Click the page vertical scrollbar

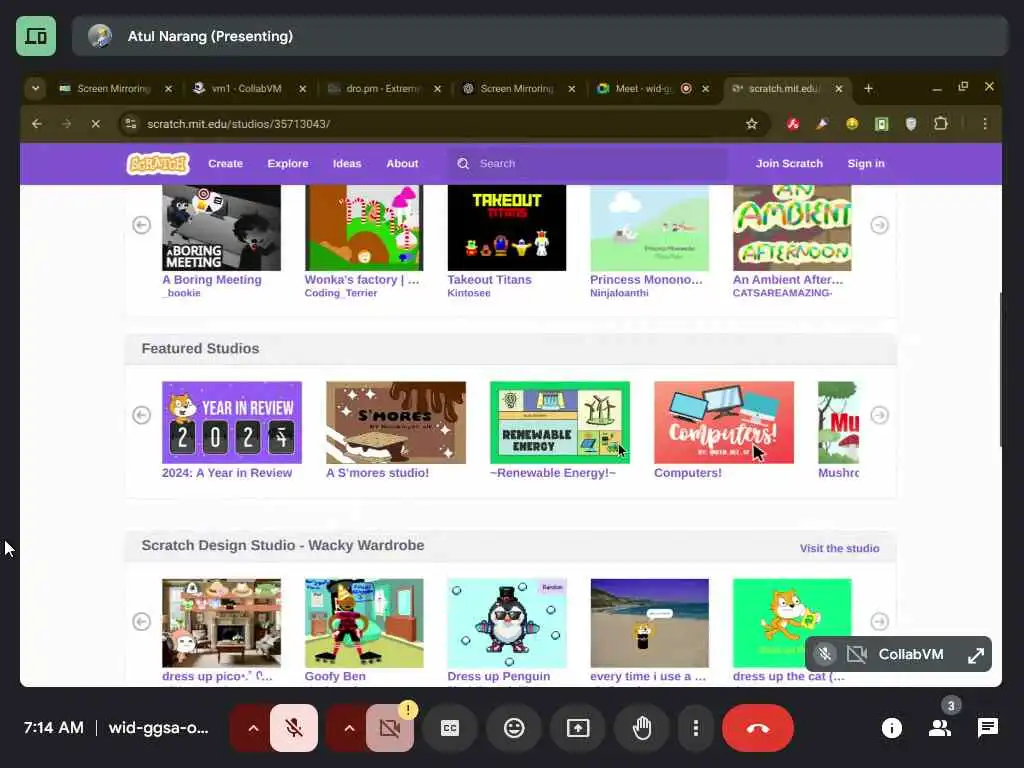pos(1000,370)
